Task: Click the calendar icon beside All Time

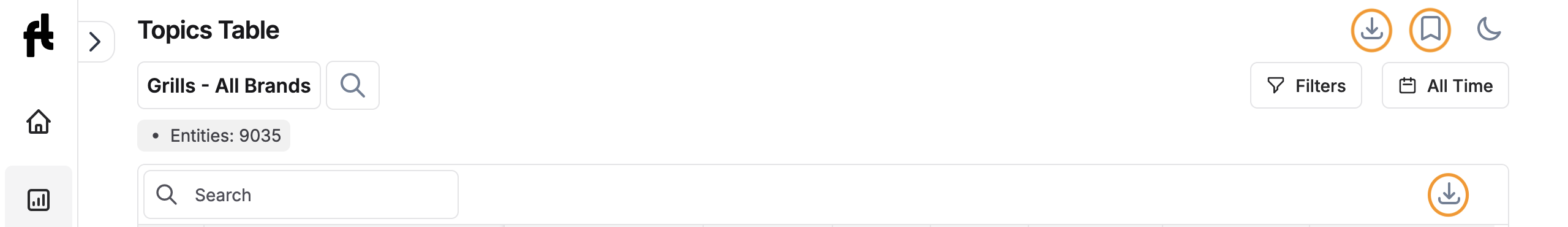Action: [1408, 85]
